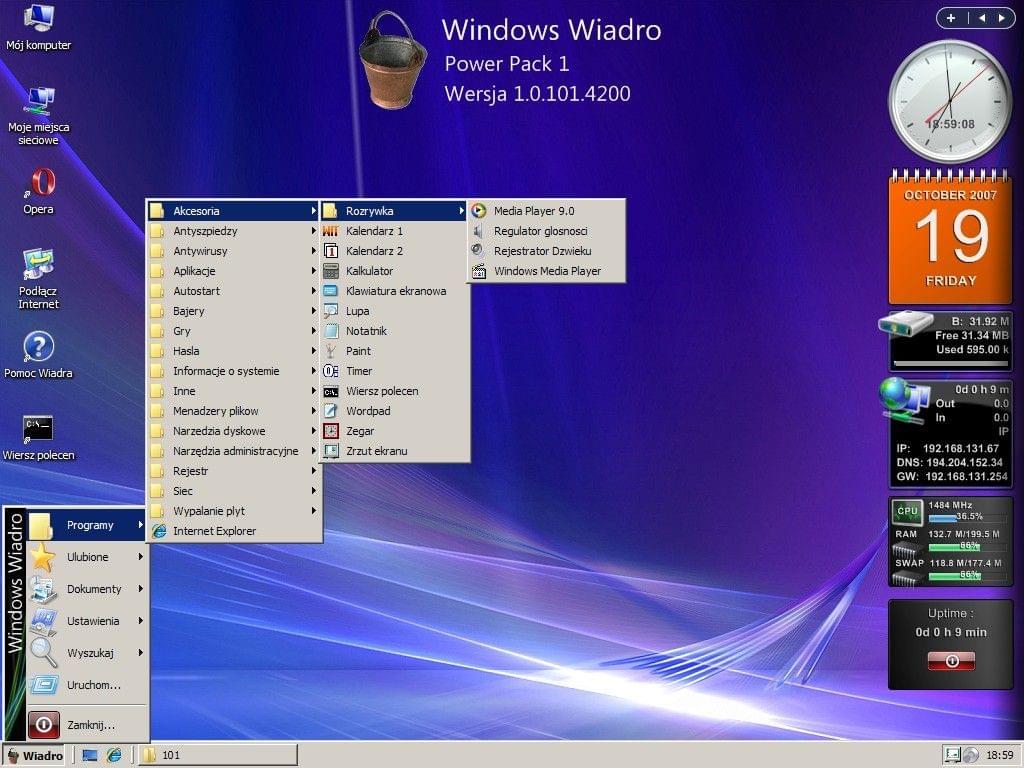This screenshot has height=768, width=1024.
Task: Click the Kalkulator icon
Action: 331,271
